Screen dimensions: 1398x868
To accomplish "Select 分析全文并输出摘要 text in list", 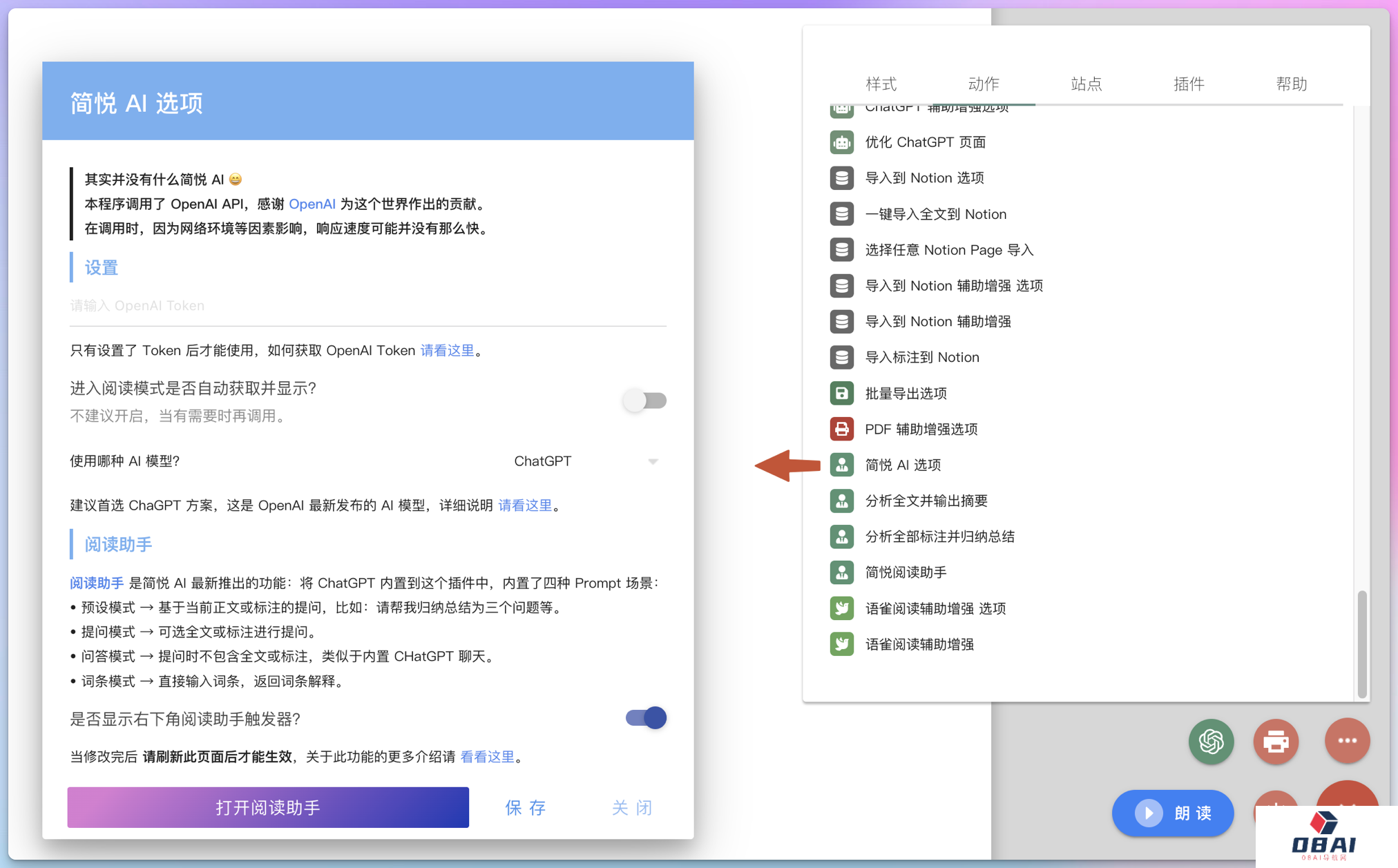I will 926,501.
